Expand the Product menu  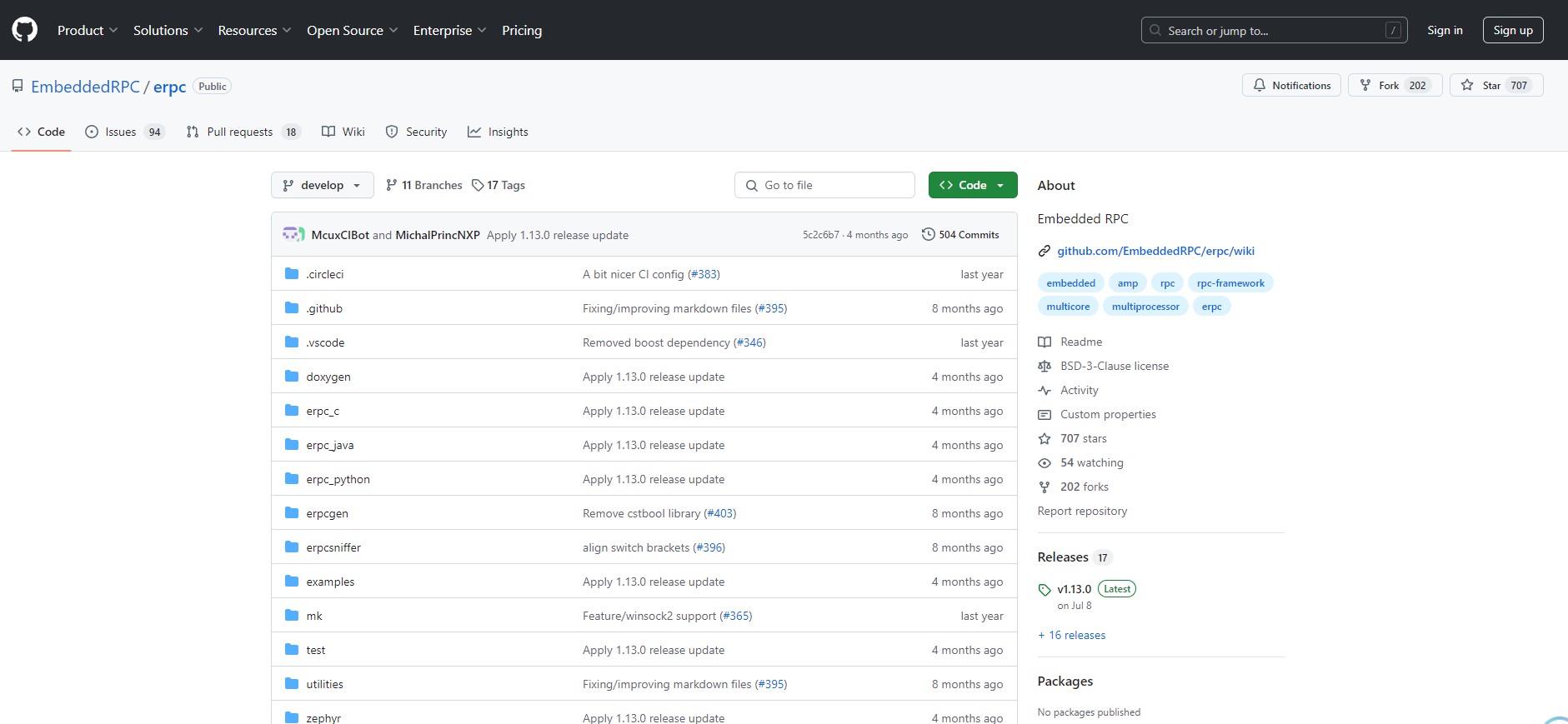[x=88, y=30]
